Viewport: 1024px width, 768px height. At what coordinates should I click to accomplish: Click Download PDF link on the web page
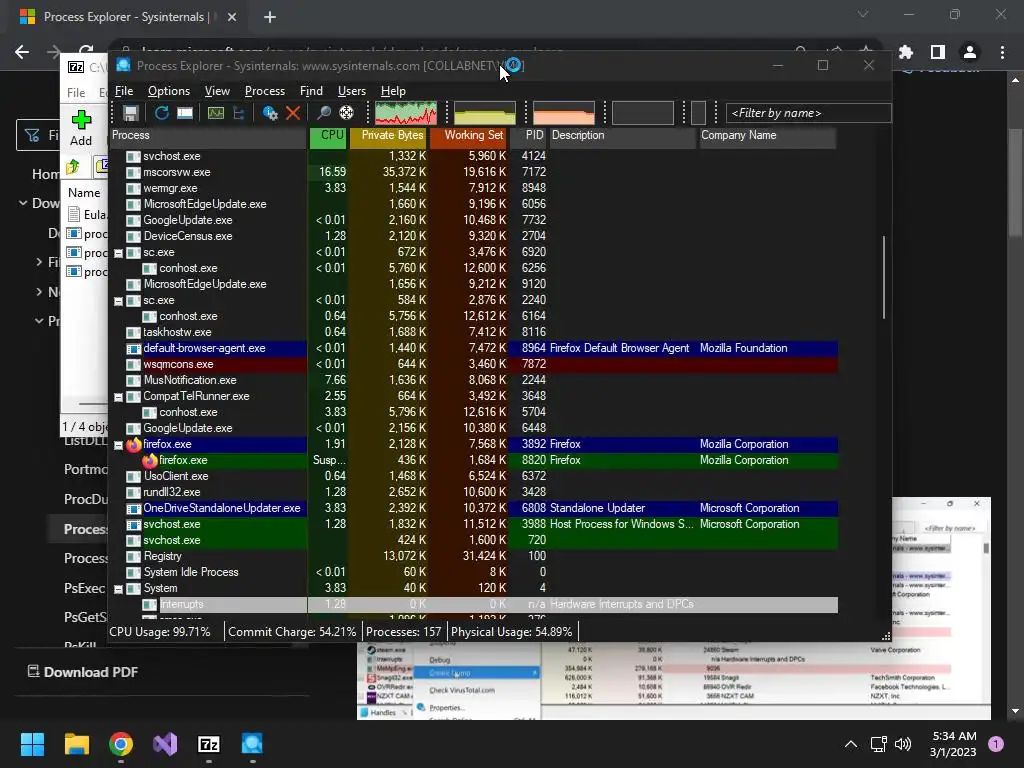coord(83,672)
